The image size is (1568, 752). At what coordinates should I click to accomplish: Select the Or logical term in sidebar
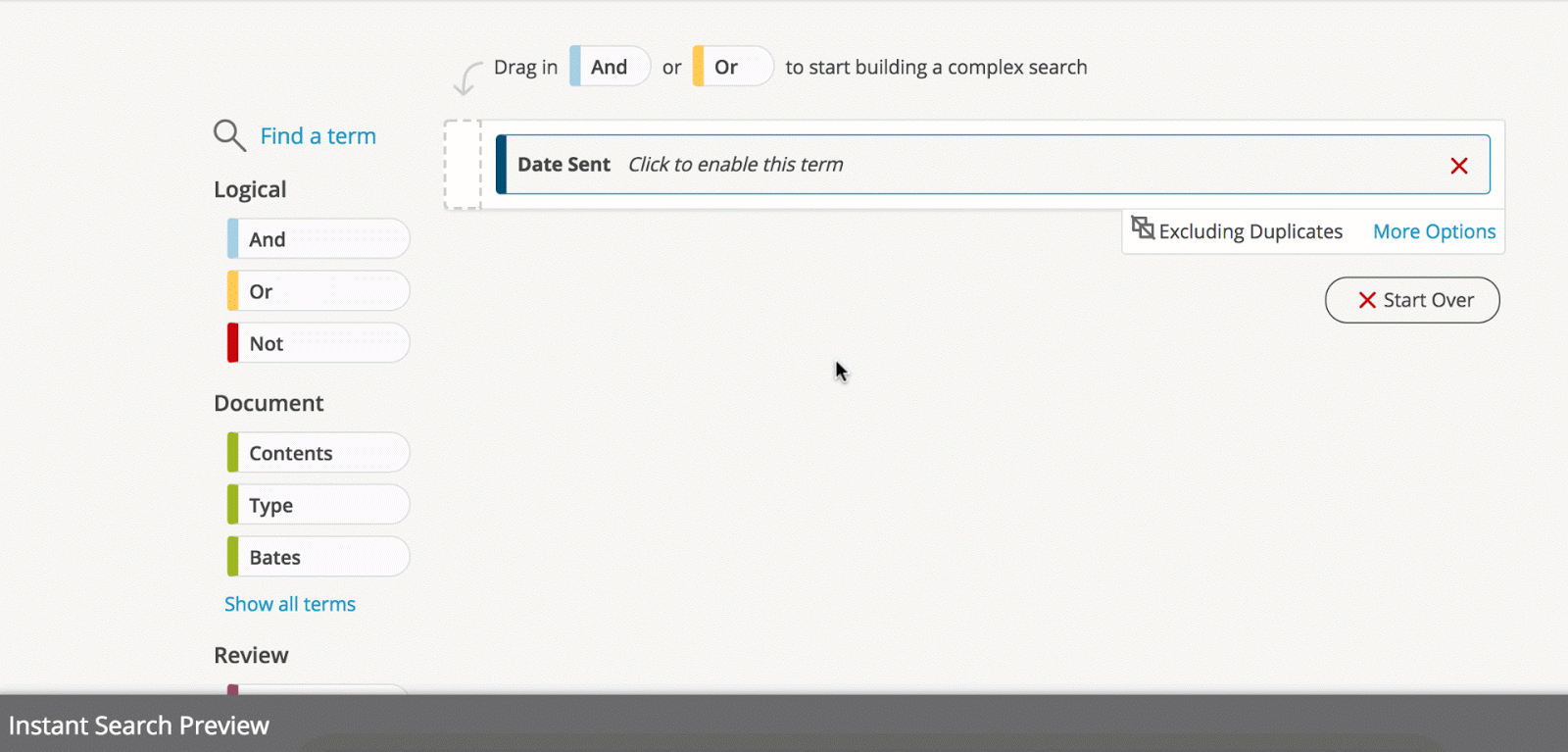(318, 290)
